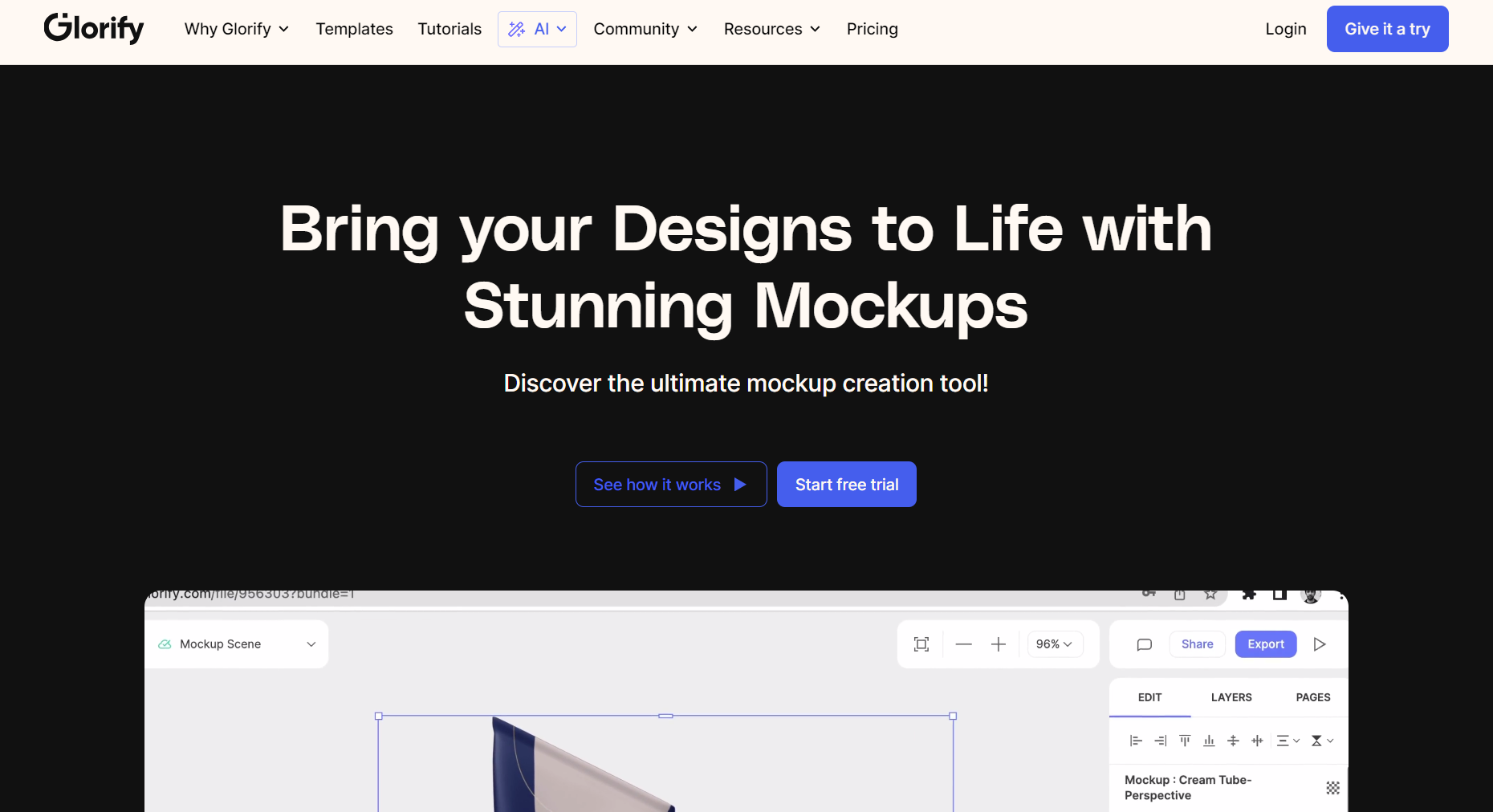Zoom out using the minus icon
Screen dimensions: 1493x812
tap(963, 644)
